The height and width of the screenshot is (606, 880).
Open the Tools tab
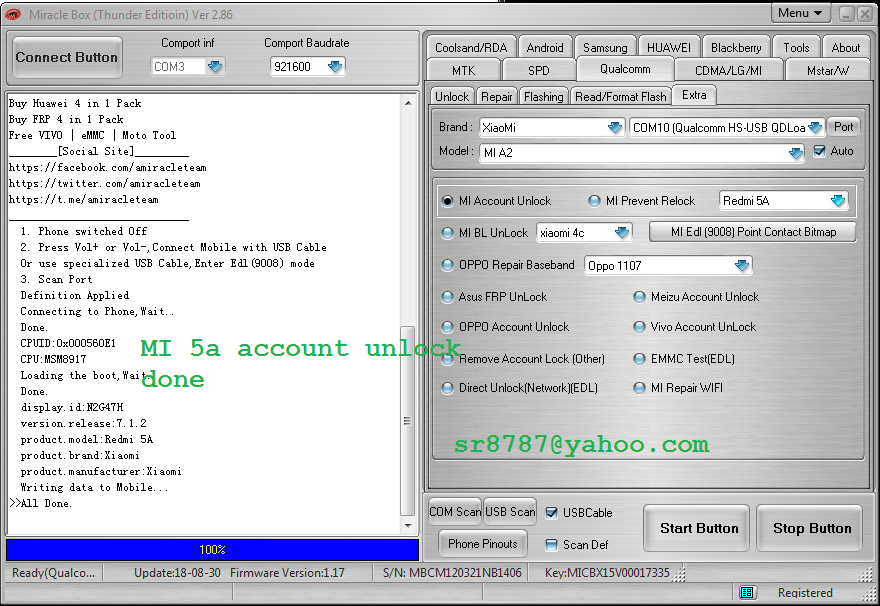click(x=796, y=48)
